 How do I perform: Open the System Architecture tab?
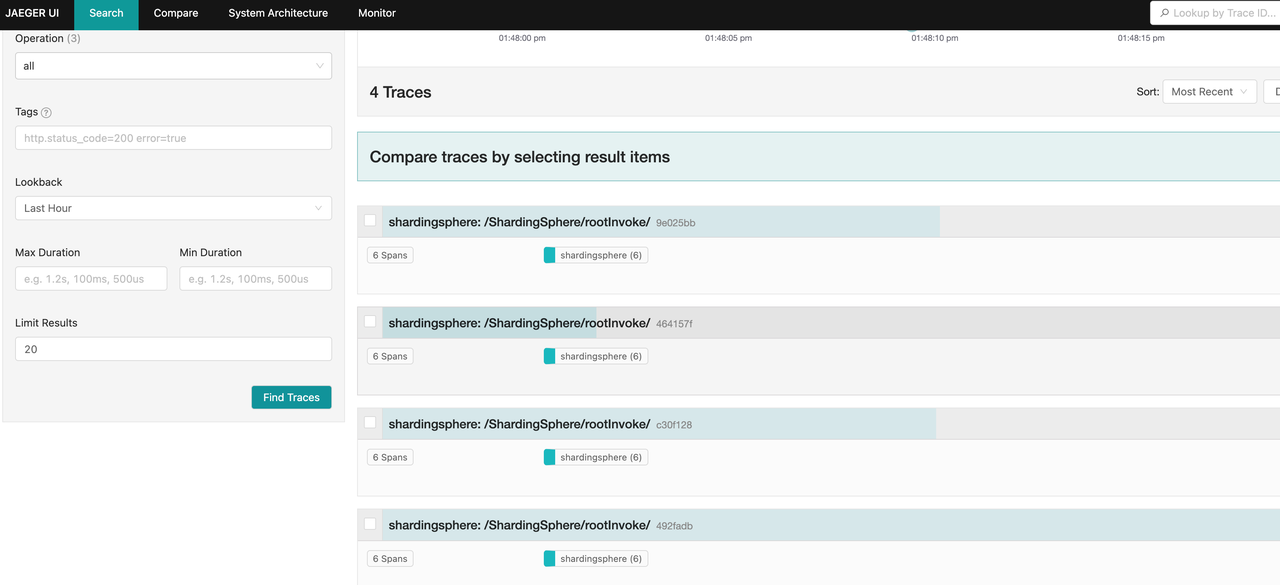click(278, 13)
